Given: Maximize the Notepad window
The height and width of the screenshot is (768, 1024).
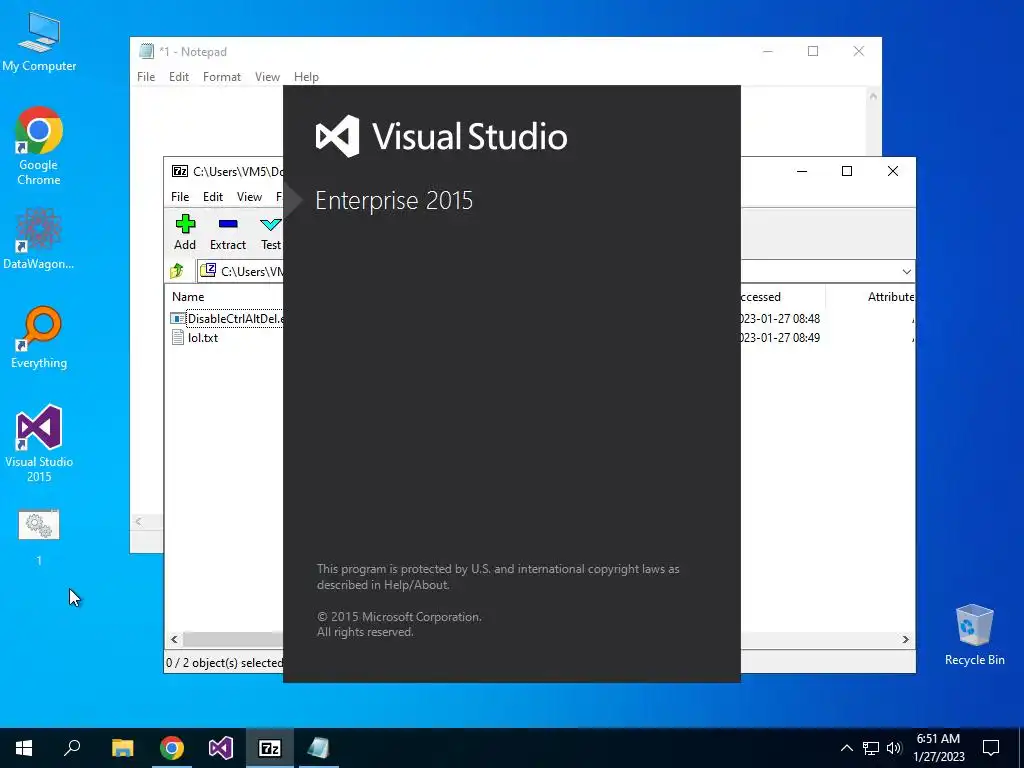Looking at the screenshot, I should point(813,51).
